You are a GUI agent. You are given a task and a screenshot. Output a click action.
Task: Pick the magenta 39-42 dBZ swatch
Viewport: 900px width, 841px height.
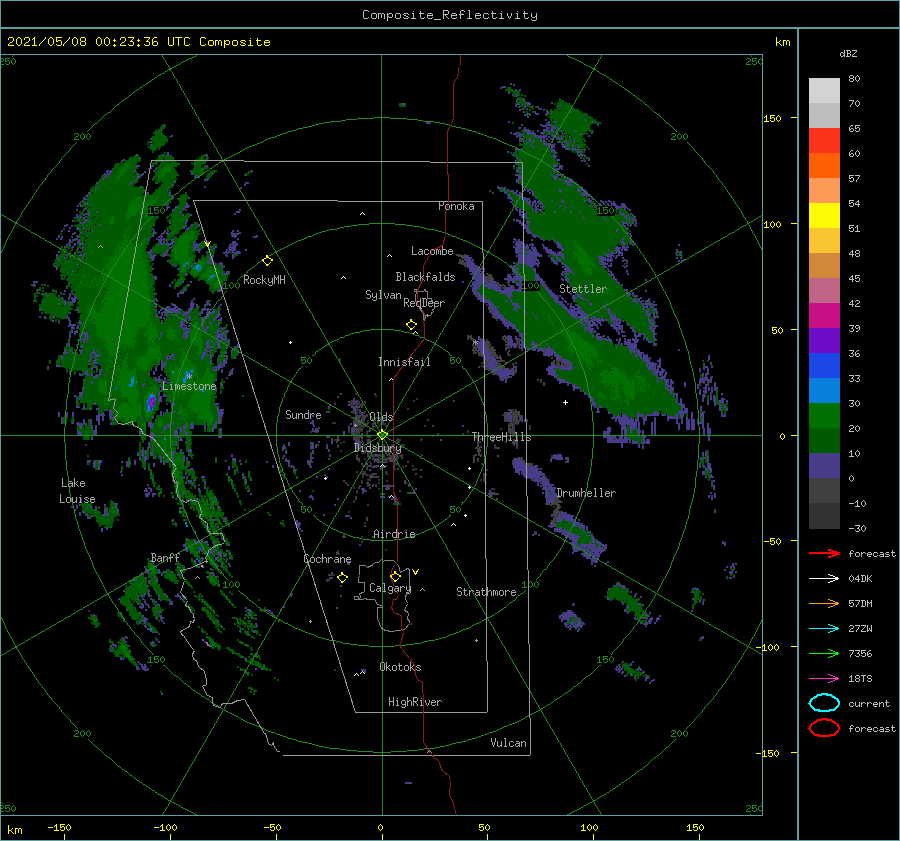click(824, 316)
